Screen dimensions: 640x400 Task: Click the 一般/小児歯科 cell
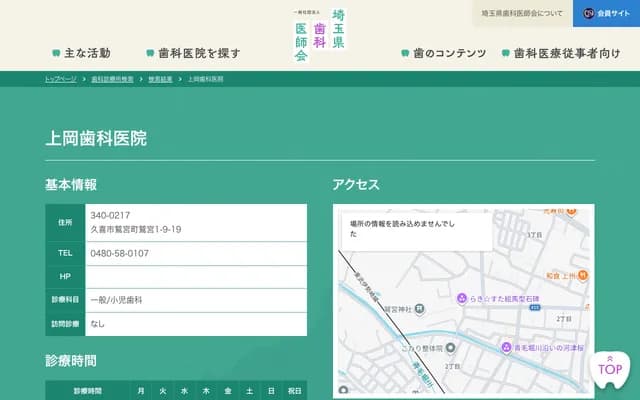[196, 300]
